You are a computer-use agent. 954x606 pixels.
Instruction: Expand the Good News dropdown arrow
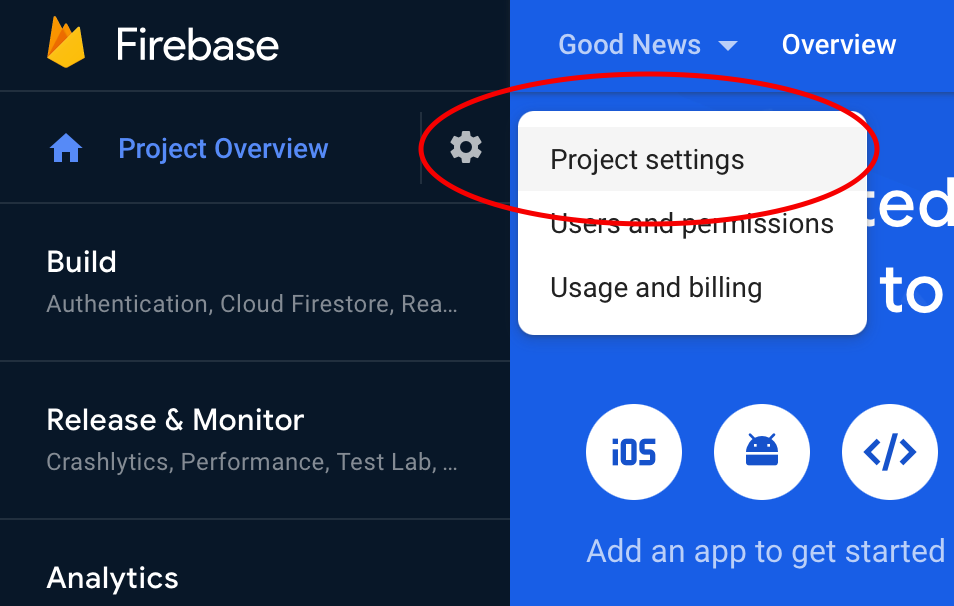729,44
